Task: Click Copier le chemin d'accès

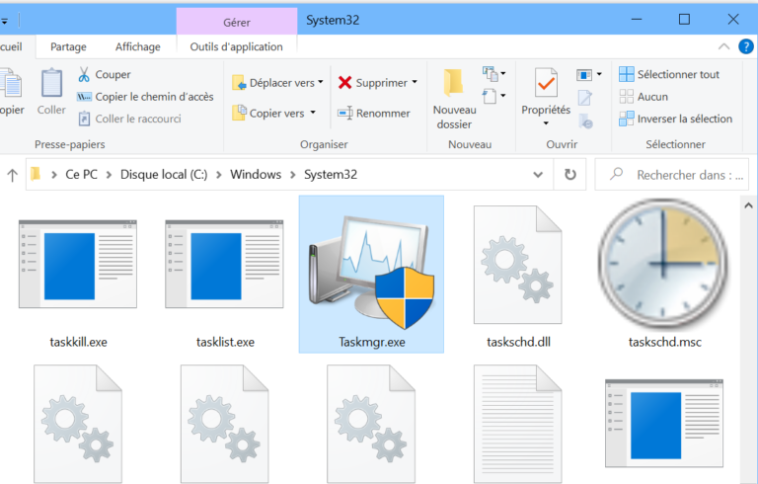Action: click(145, 97)
